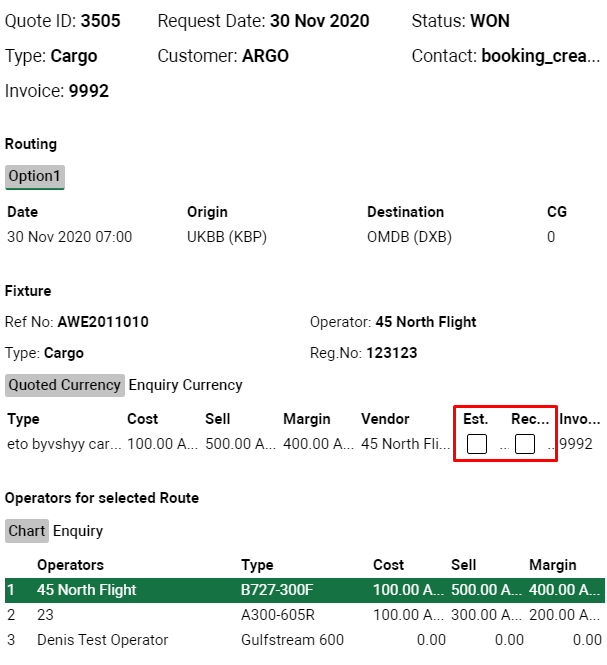The height and width of the screenshot is (665, 607).
Task: Select the Denis Test Operator row
Action: (x=102, y=640)
